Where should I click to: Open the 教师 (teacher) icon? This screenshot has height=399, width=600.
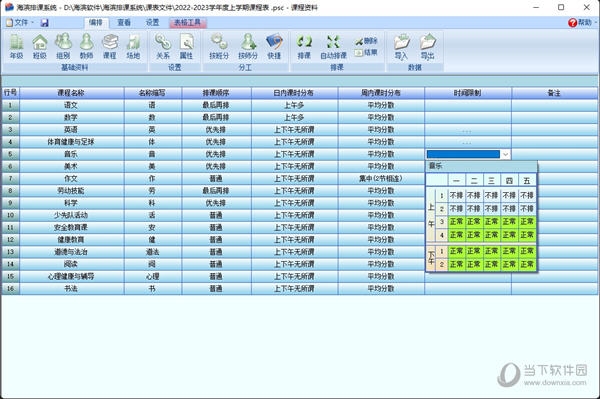(86, 46)
